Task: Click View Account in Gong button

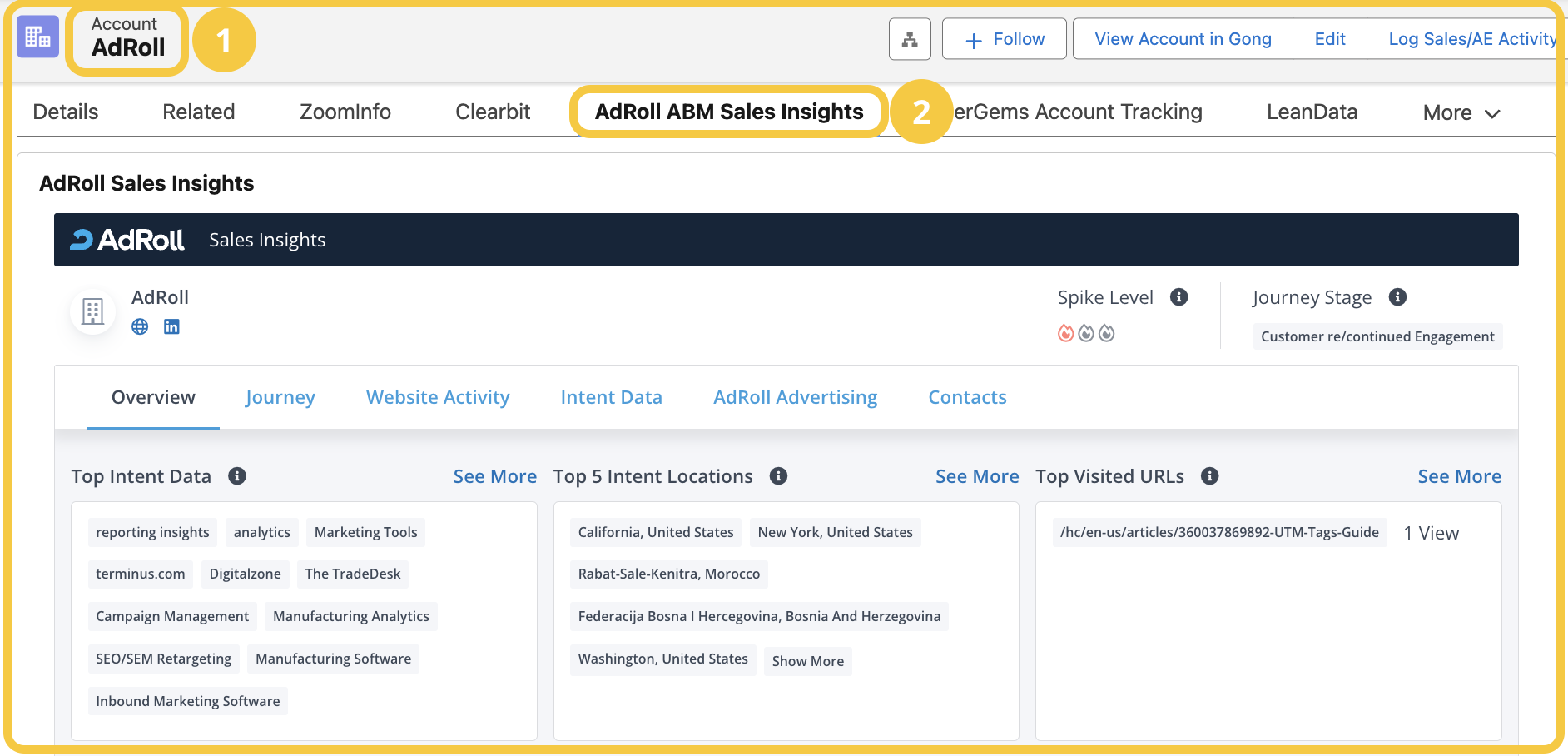Action: coord(1183,39)
